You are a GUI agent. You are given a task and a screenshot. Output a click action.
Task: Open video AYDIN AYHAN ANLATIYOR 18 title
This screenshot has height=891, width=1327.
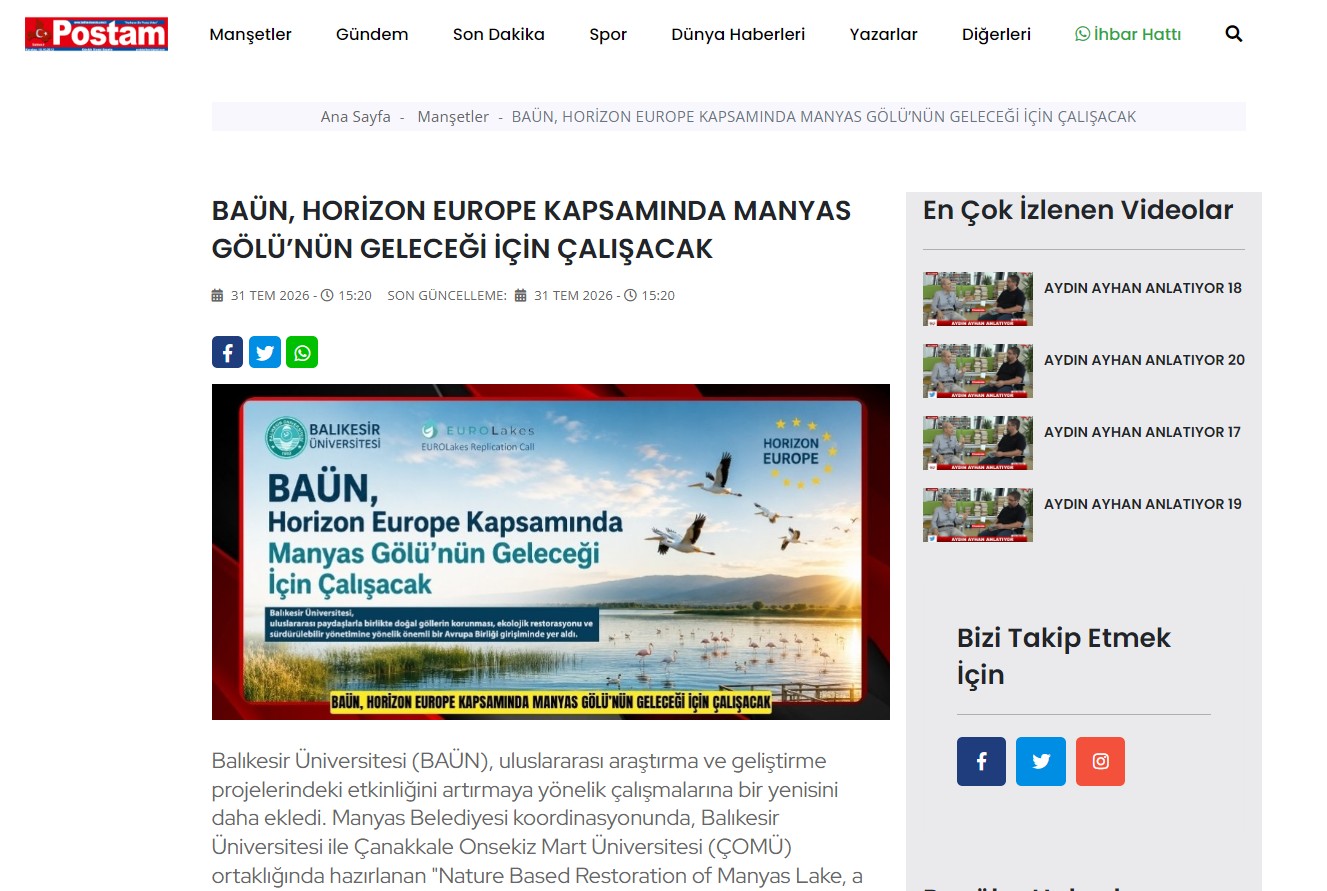[1143, 288]
